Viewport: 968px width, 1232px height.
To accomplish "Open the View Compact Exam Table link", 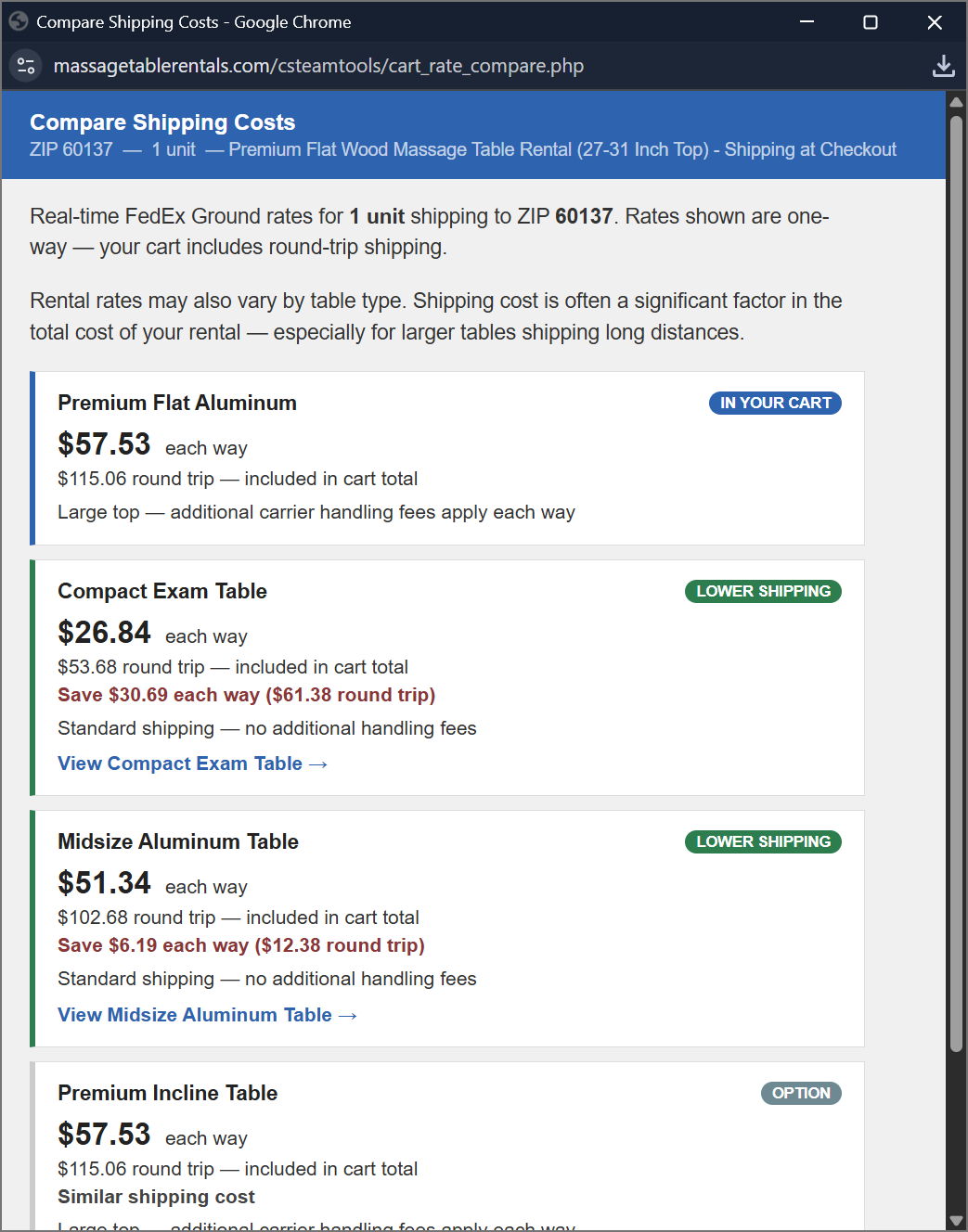I will pyautogui.click(x=192, y=764).
